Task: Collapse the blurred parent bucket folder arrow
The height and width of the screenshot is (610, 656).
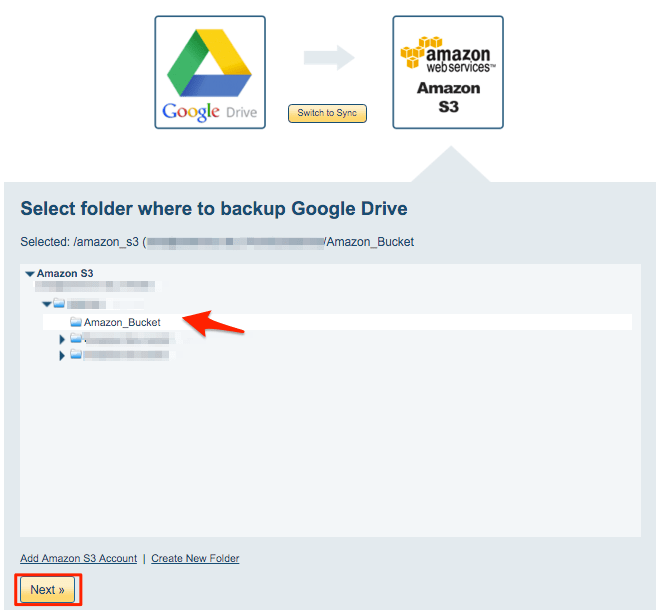Action: [x=47, y=304]
